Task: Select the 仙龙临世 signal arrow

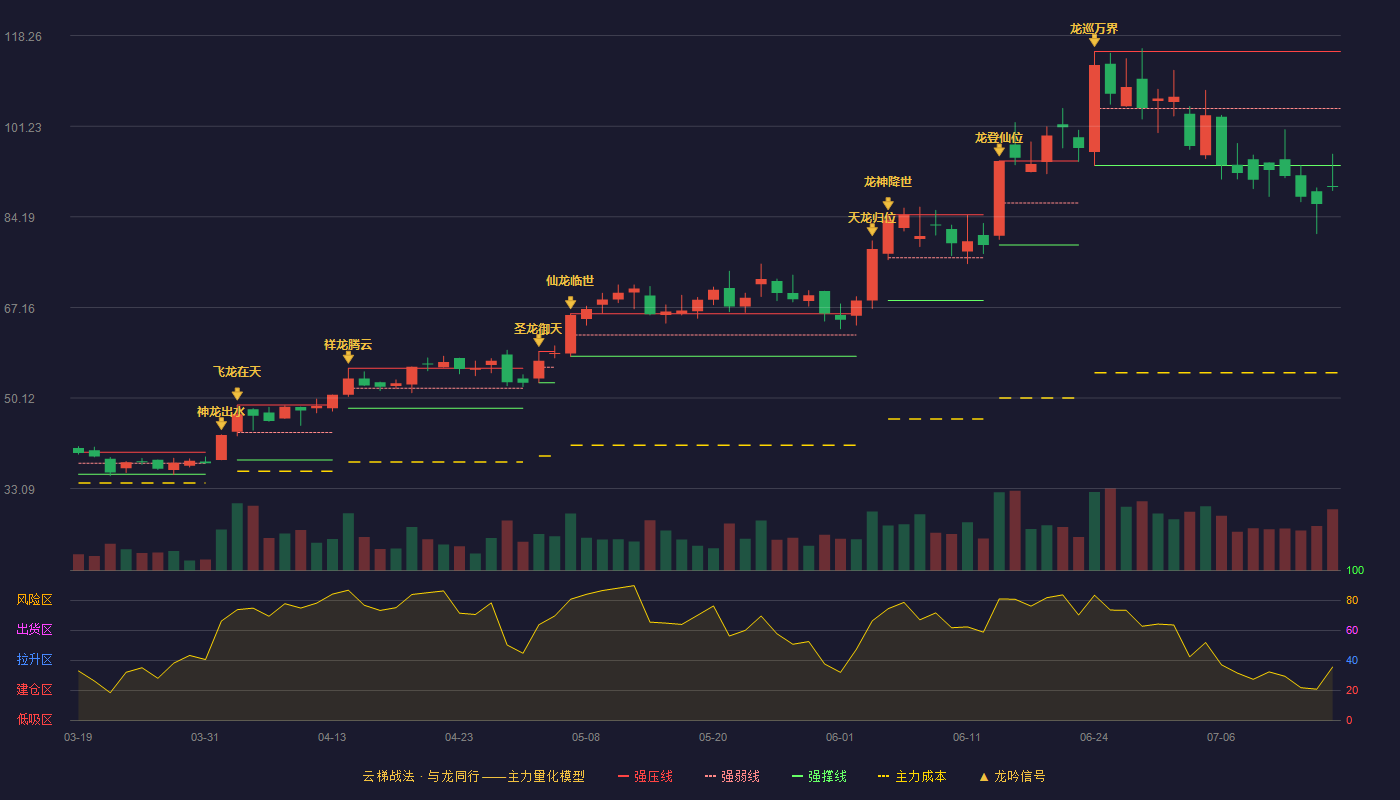Action: tap(570, 303)
